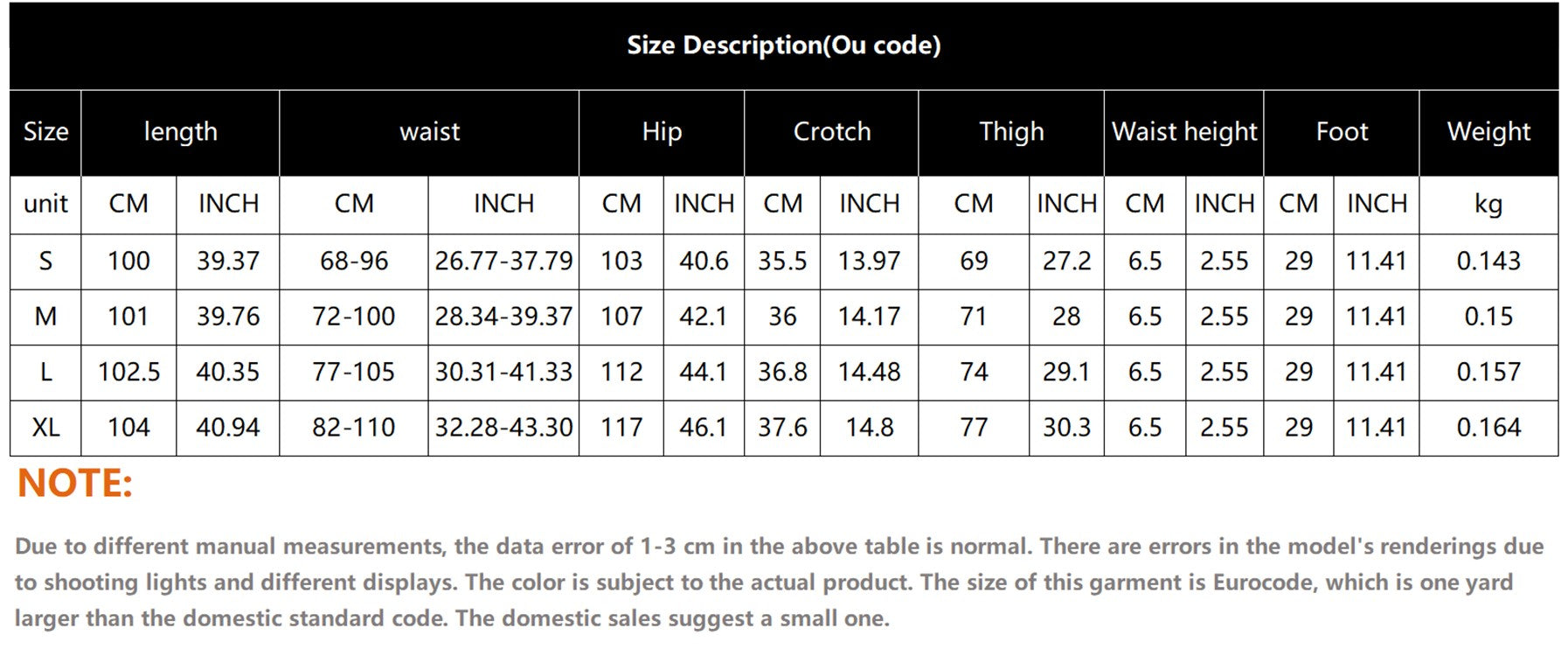Select the Foot column header
Screen dimensions: 1568x656
click(1342, 133)
